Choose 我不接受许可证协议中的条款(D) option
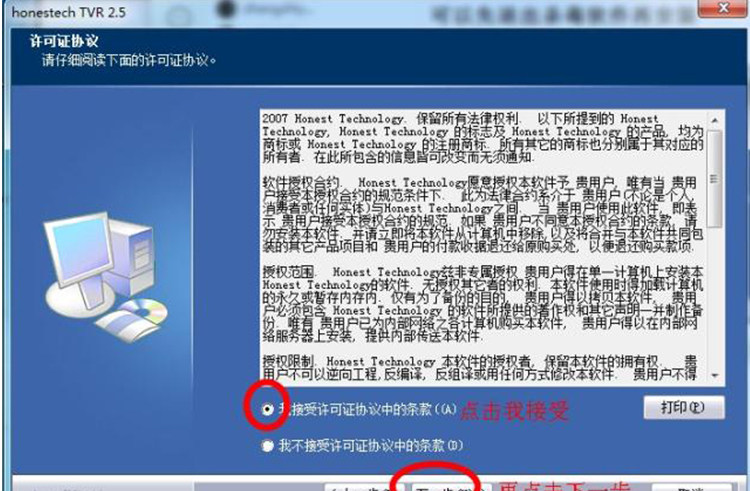The height and width of the screenshot is (491, 750). pos(267,446)
